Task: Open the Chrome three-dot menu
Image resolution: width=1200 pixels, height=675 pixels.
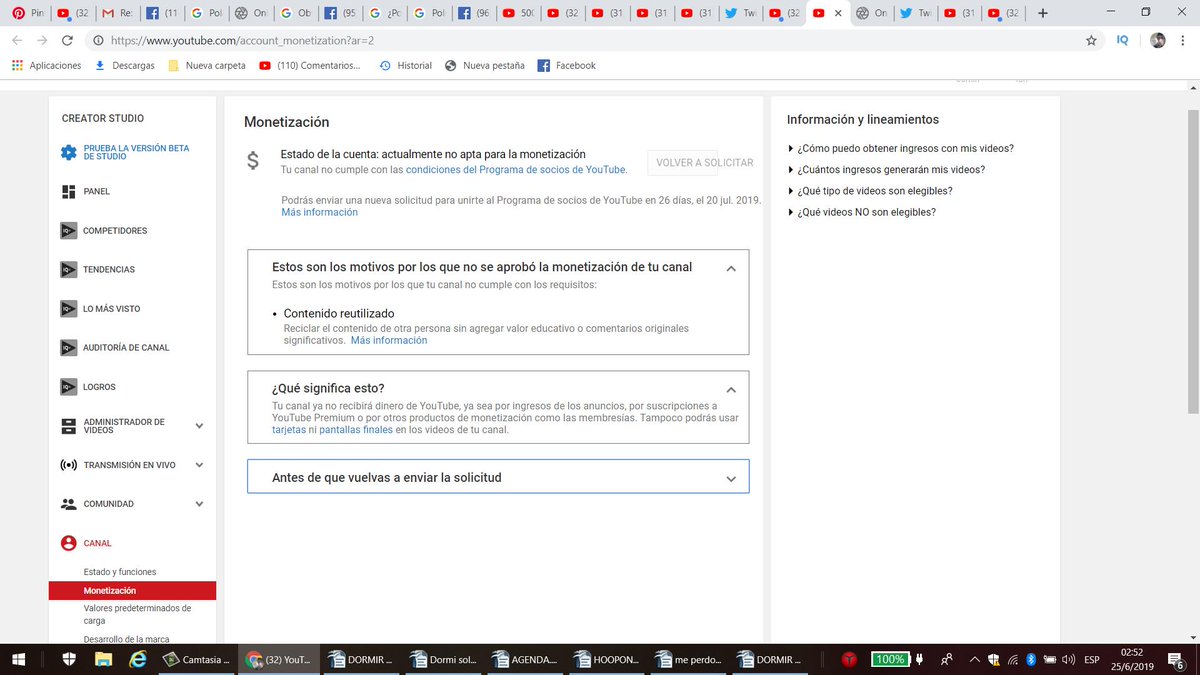Action: 1184,40
